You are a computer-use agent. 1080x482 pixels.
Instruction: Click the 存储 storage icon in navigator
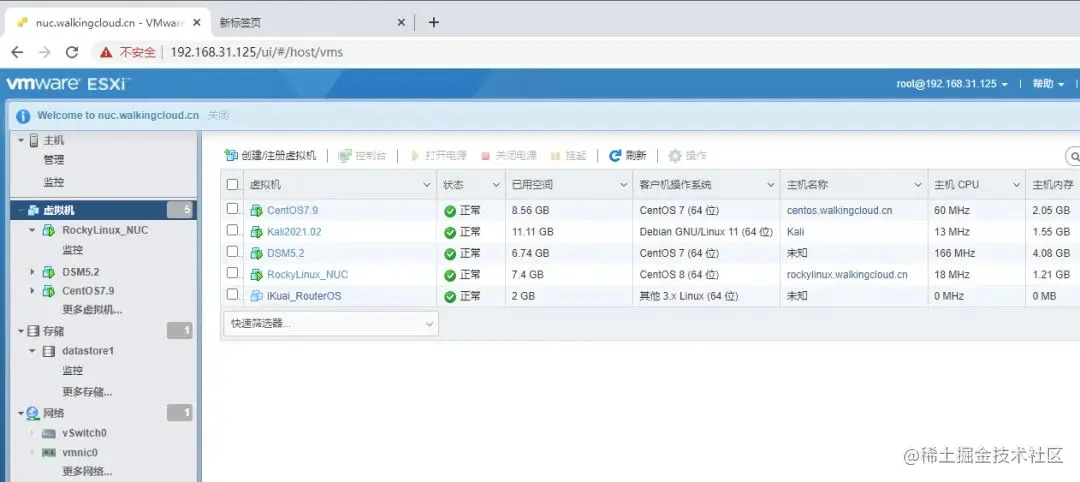pos(33,331)
